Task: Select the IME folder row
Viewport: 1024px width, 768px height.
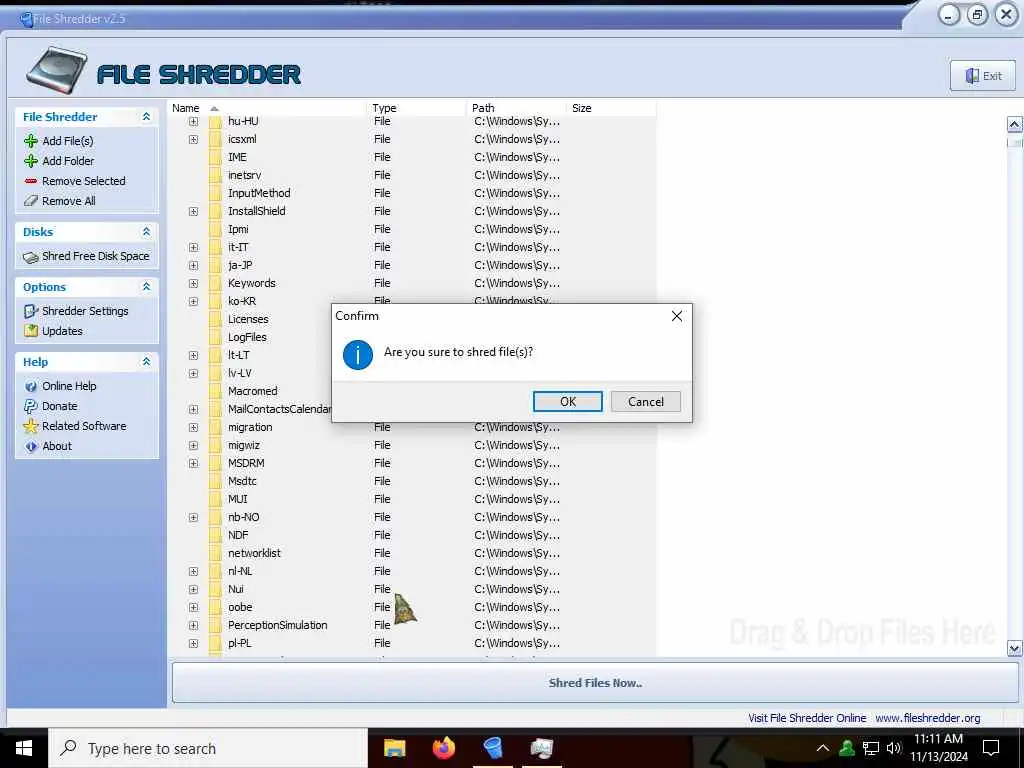Action: click(x=412, y=157)
